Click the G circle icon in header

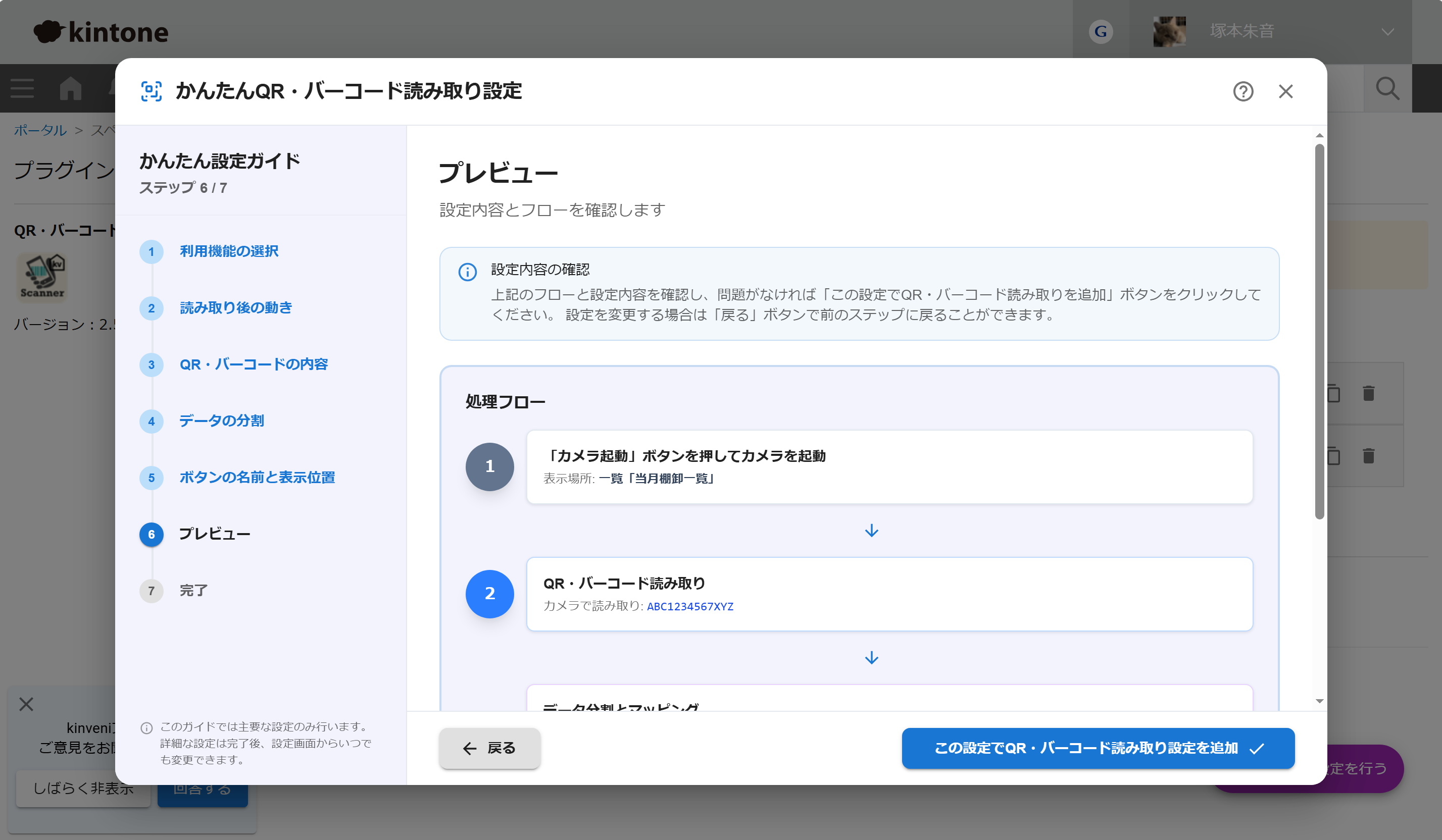tap(1101, 31)
